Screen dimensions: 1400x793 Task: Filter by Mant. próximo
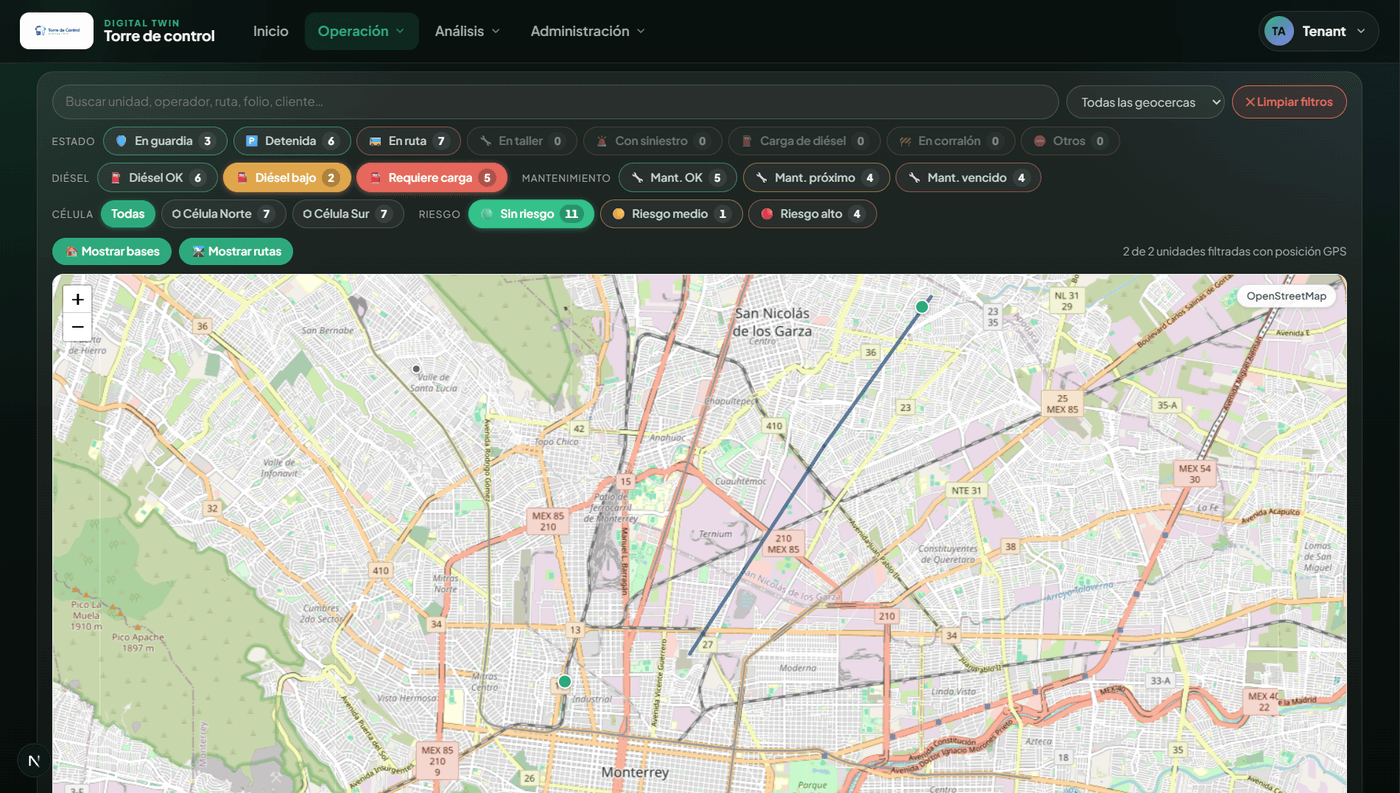[816, 178]
